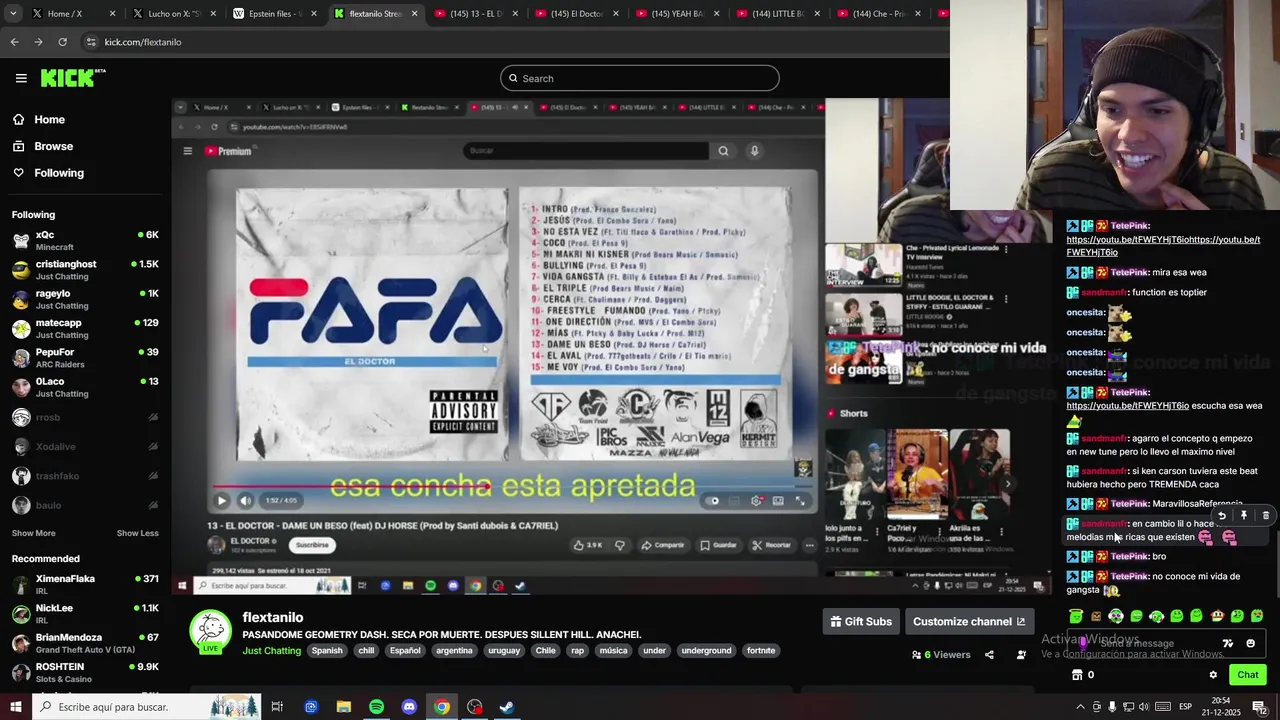Viewport: 1280px width, 720px height.
Task: Open the Kick hamburger sidebar menu
Action: pos(21,78)
